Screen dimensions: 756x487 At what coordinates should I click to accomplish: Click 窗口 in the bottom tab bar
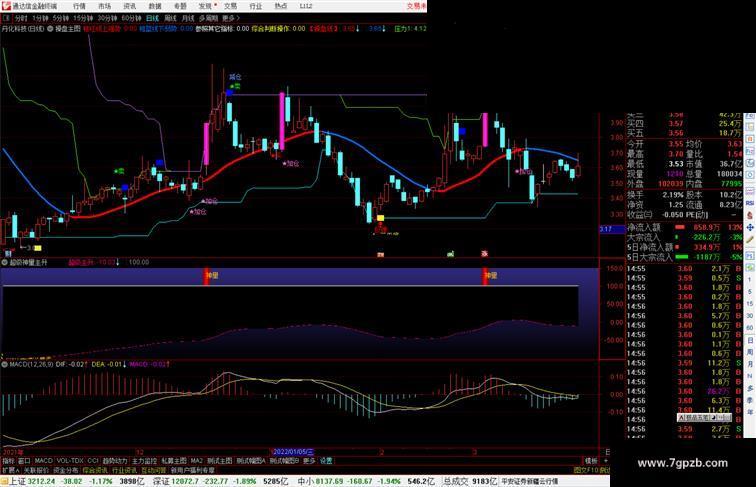[x=24, y=461]
